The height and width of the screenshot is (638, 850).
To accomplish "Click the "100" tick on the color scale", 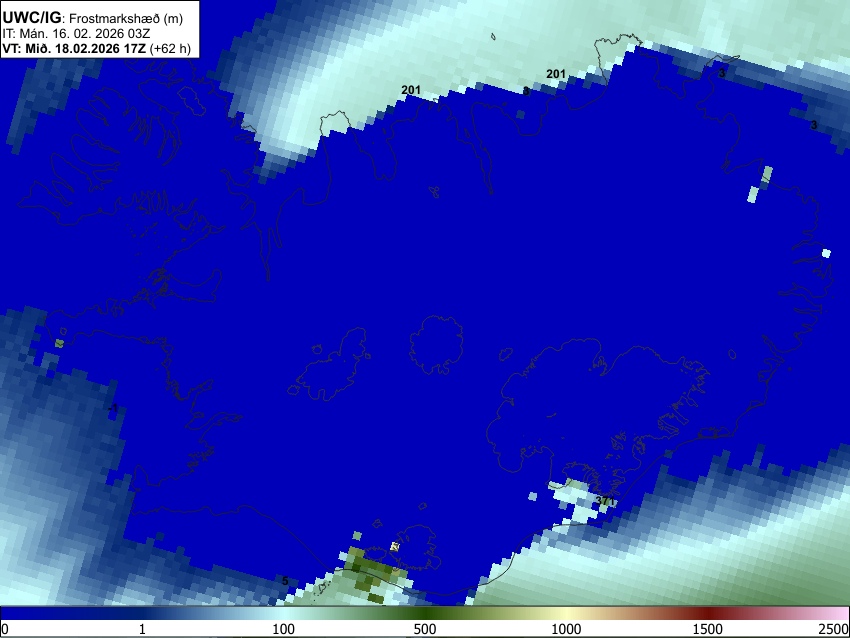I will (284, 629).
